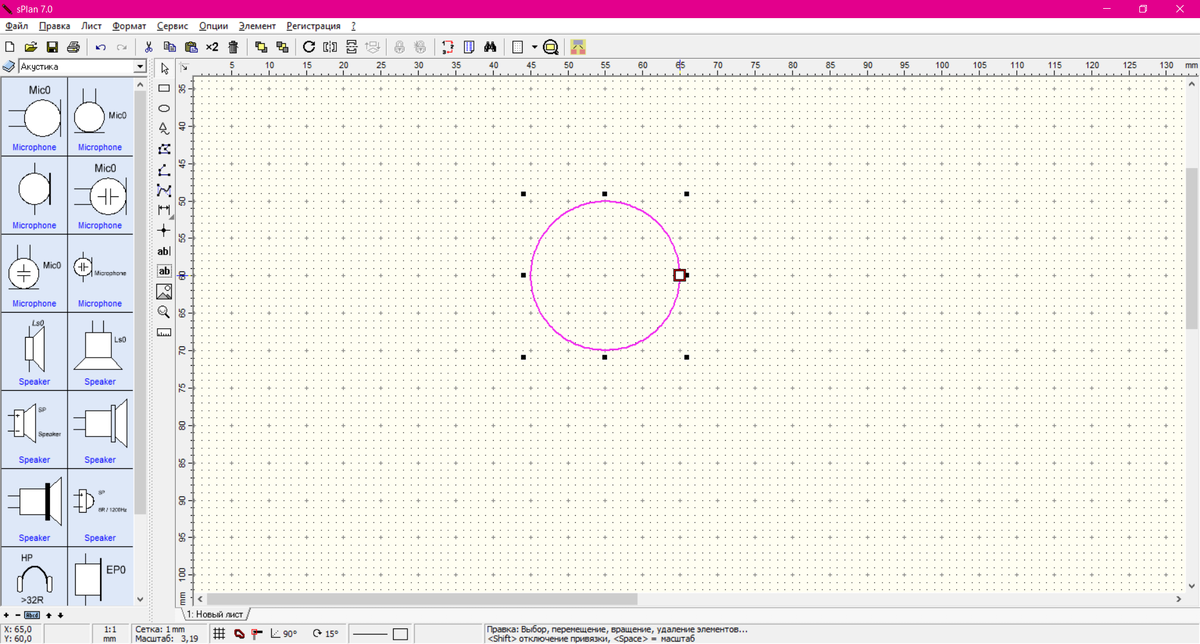1200x644 pixels.
Task: Click the library plus (add) button
Action: tap(7, 614)
